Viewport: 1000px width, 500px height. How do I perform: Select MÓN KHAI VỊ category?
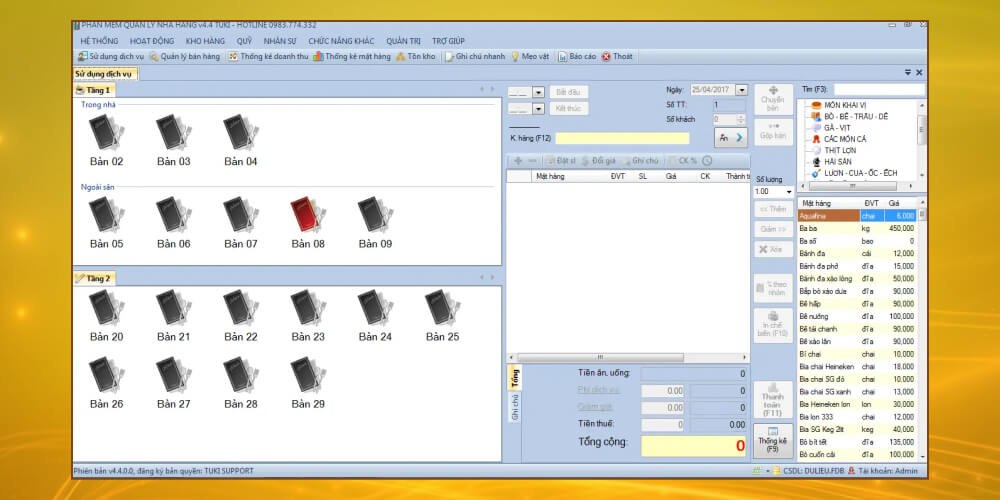point(845,105)
